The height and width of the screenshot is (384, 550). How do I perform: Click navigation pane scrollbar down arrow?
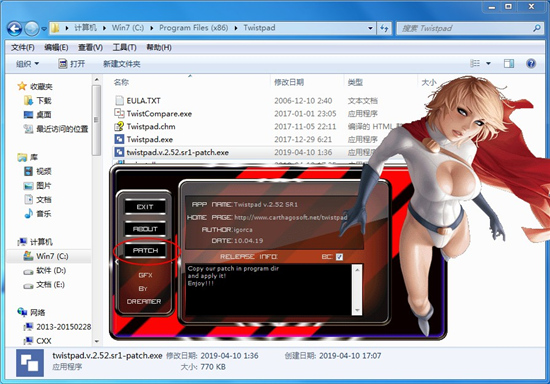coord(97,341)
